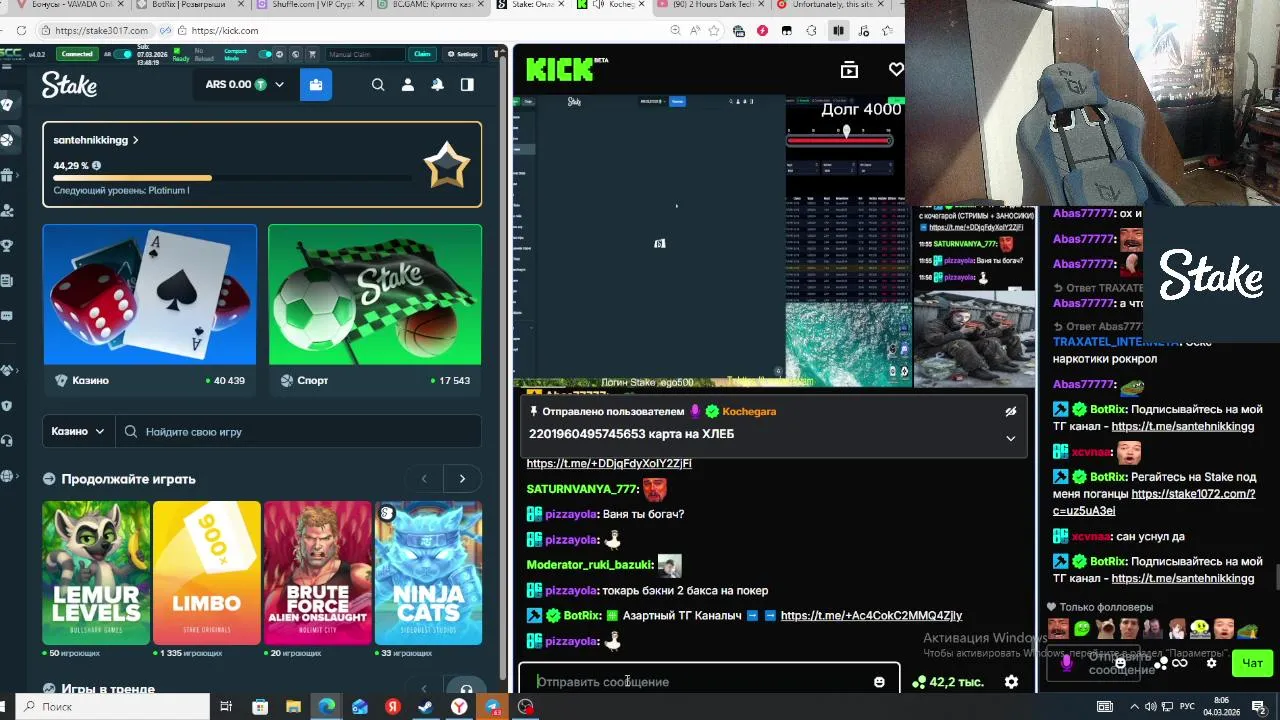The width and height of the screenshot is (1280, 720).
Task: Open the Казино category dropdown
Action: (x=78, y=432)
